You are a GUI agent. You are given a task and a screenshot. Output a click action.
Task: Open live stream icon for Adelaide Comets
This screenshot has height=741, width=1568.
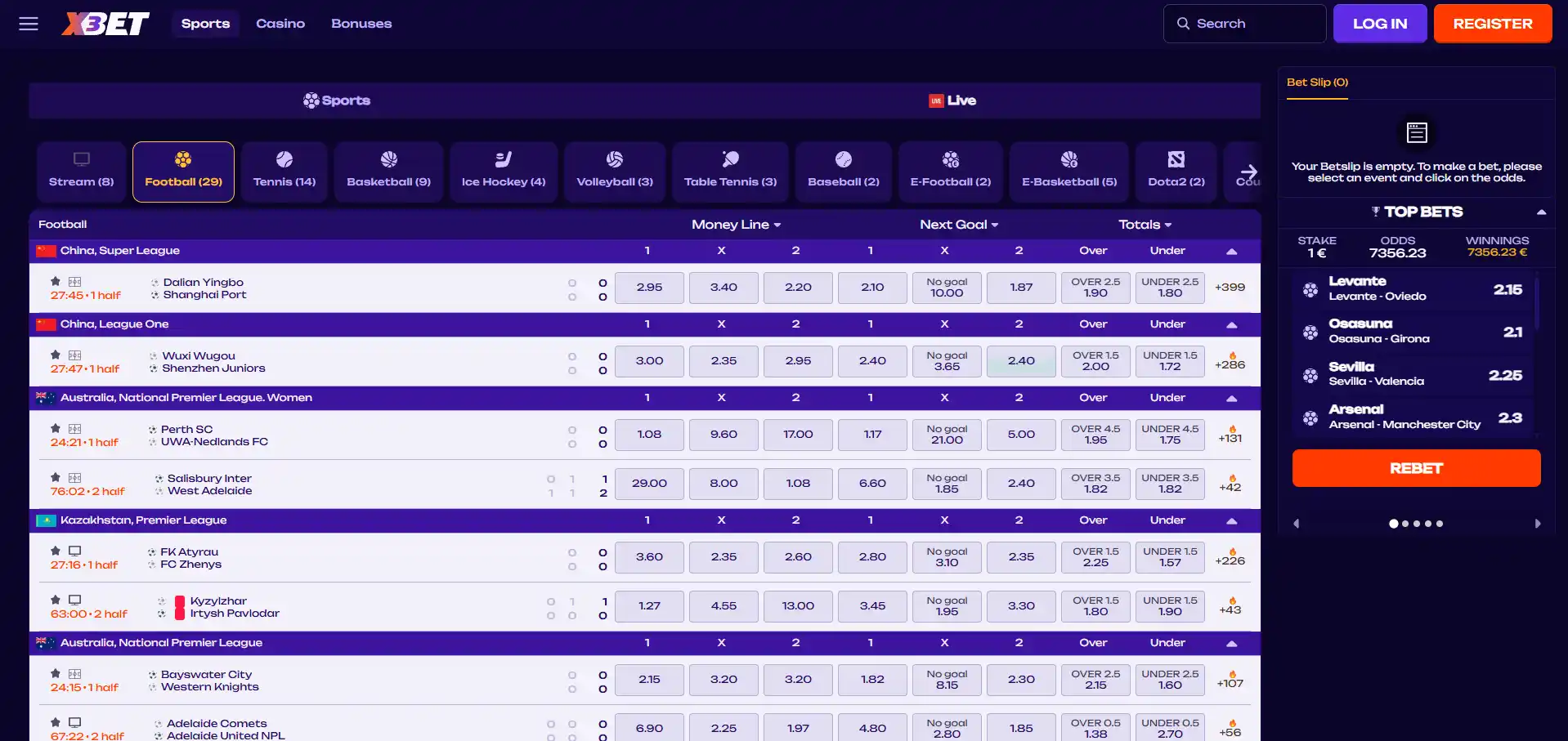75,723
